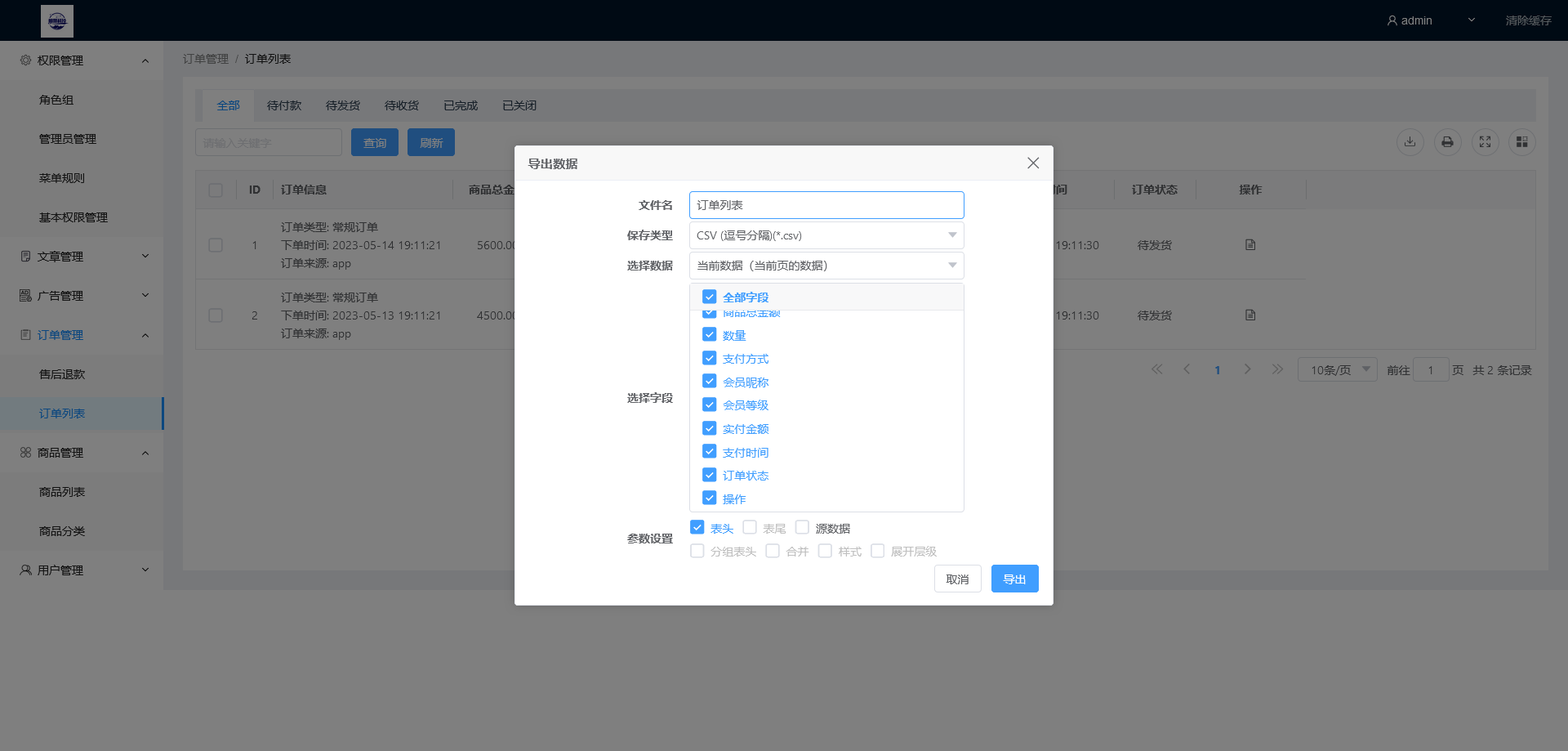This screenshot has height=751, width=1568.
Task: Open detail icon for order 2
Action: pyautogui.click(x=1250, y=315)
